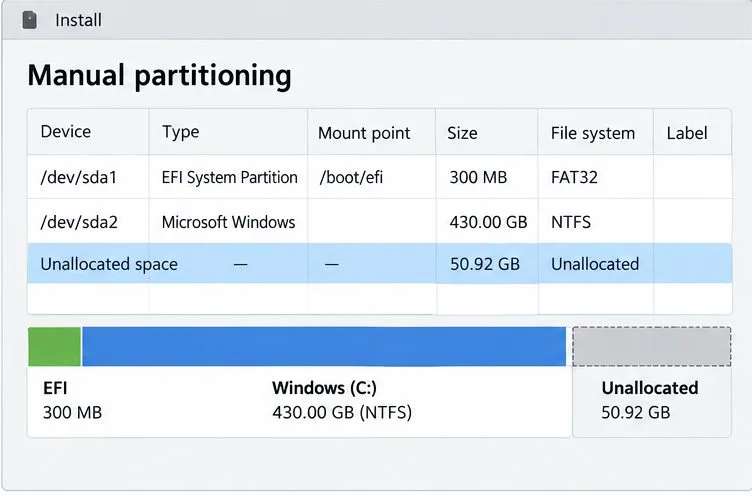Select the blue Windows segment in disk bar
The width and height of the screenshot is (752, 496).
point(324,346)
